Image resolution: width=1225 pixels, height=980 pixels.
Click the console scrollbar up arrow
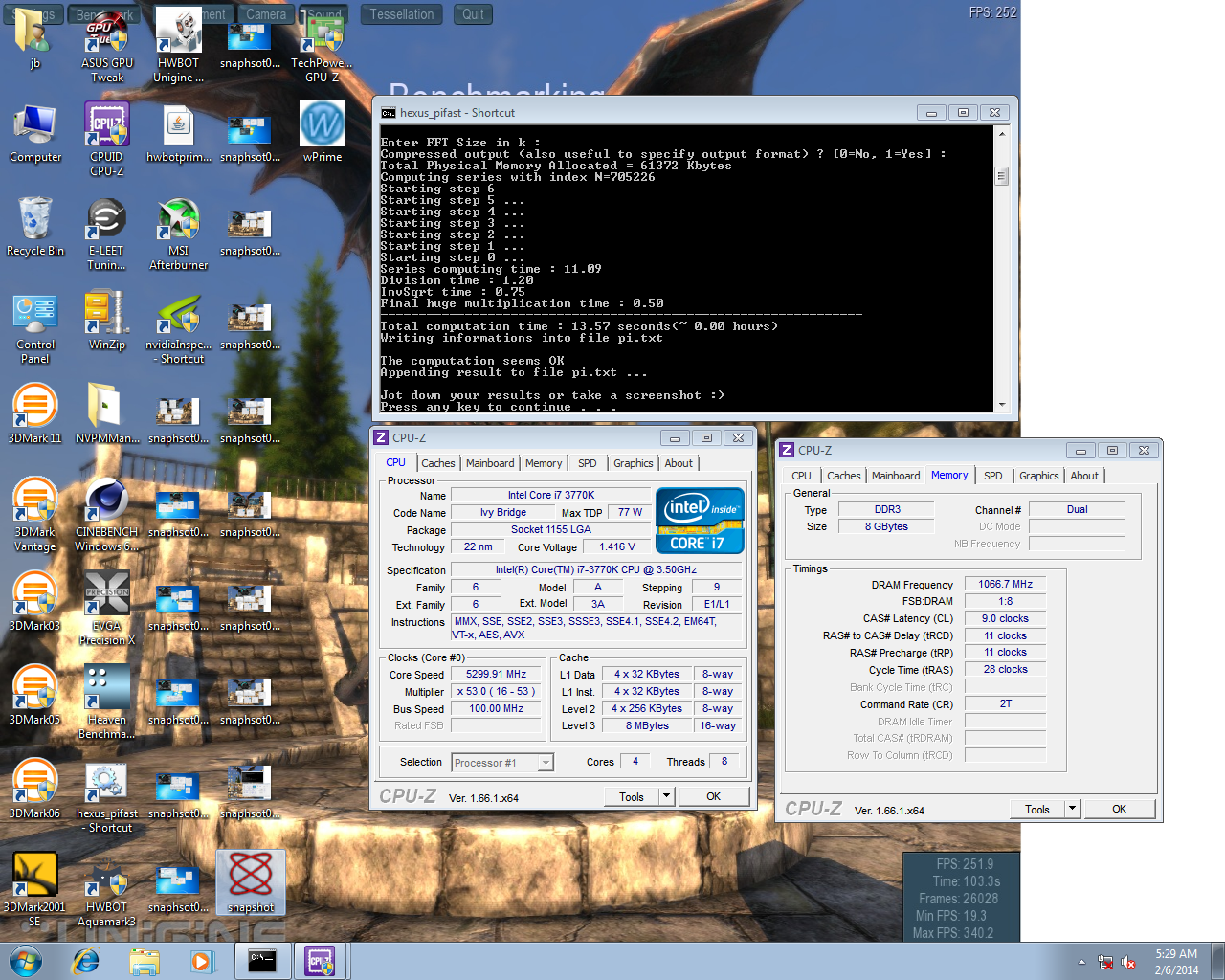[1001, 134]
